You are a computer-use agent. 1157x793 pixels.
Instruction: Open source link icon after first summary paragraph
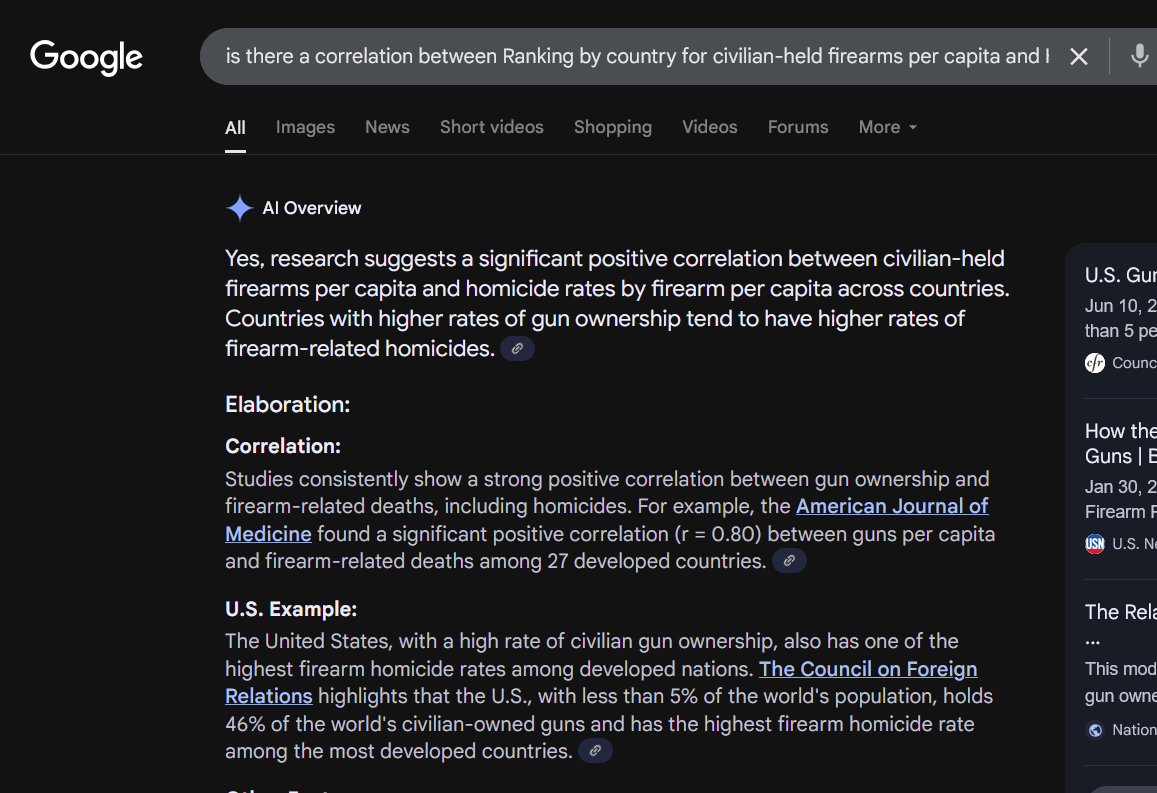pyautogui.click(x=517, y=348)
